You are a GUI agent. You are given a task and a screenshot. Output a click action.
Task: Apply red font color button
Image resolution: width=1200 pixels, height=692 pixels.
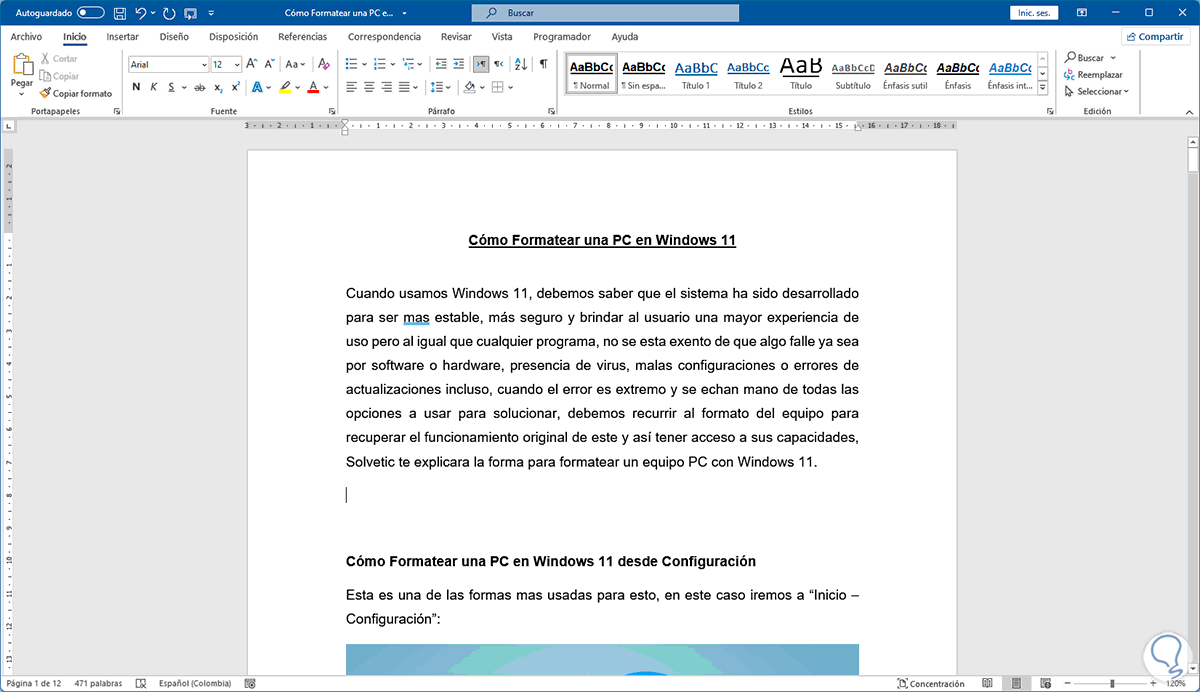pos(313,87)
